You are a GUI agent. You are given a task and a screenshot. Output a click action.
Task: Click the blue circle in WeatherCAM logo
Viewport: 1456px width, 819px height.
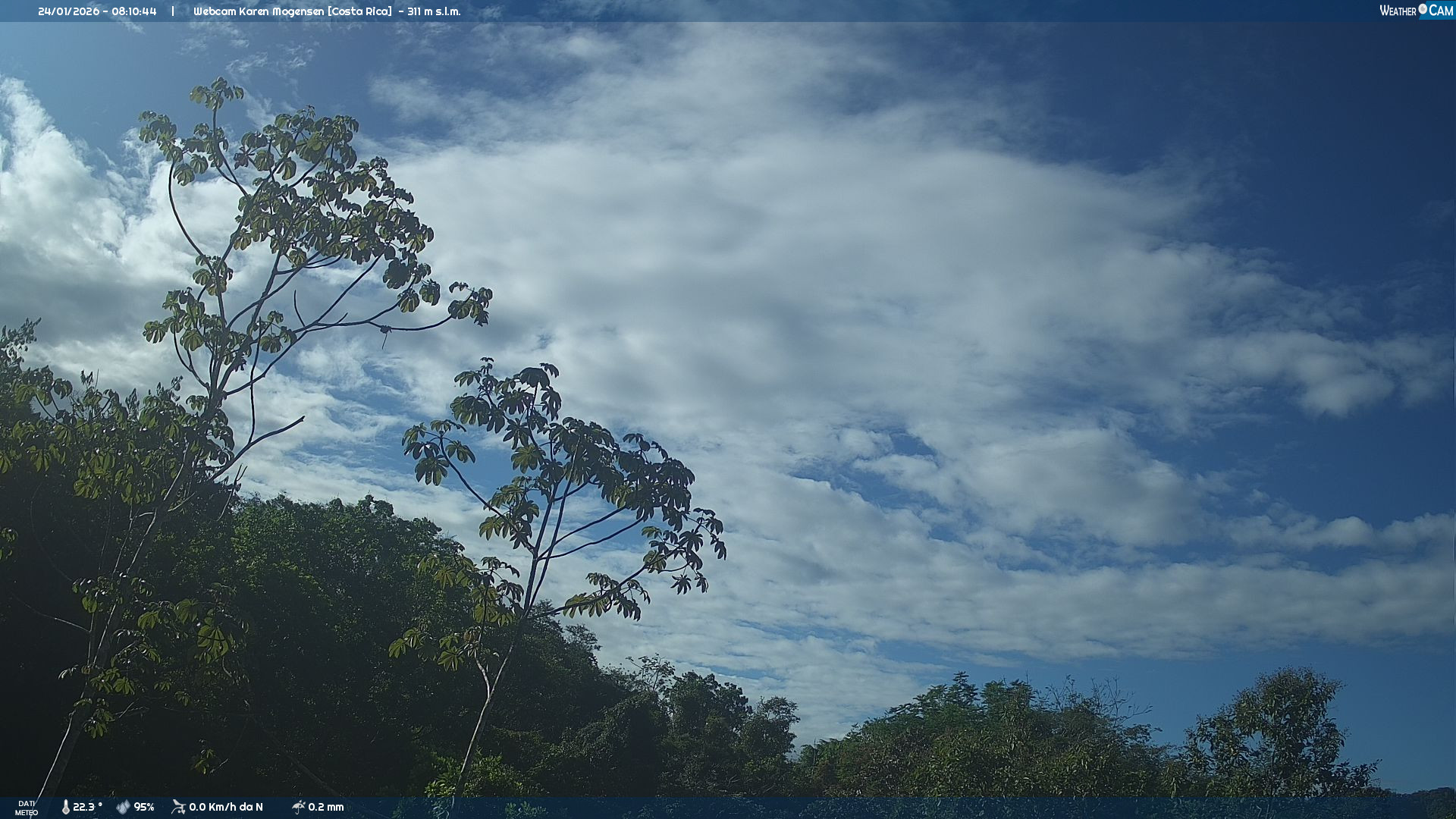(x=1423, y=8)
